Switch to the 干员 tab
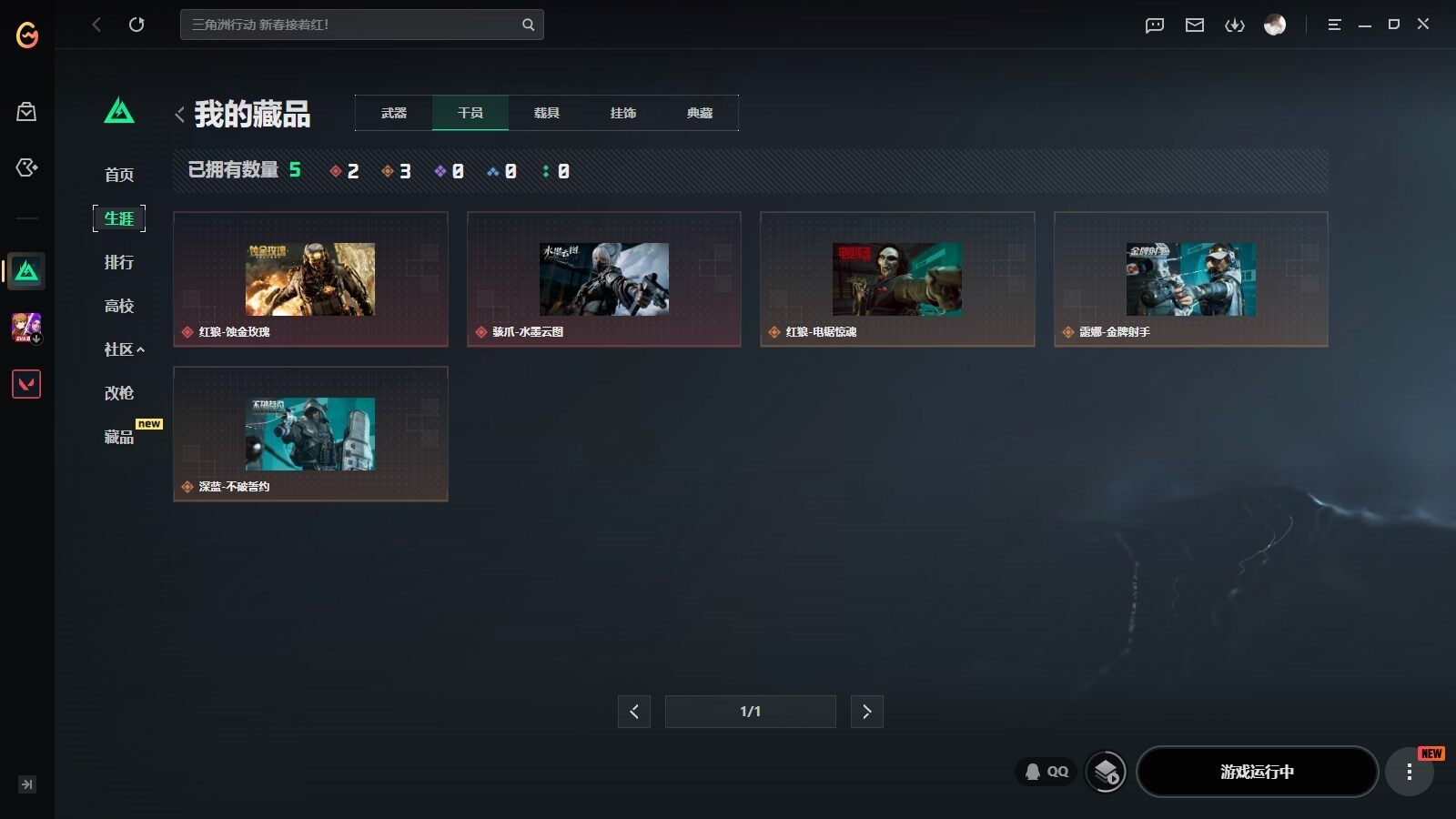1456x819 pixels. coord(470,113)
